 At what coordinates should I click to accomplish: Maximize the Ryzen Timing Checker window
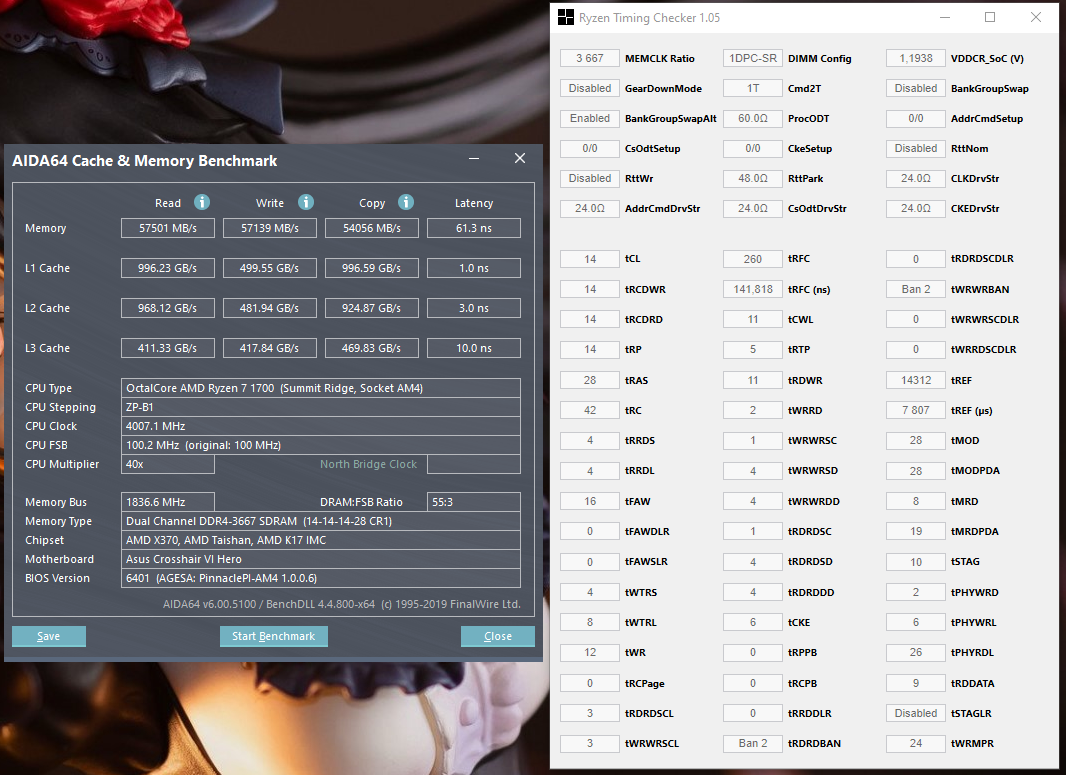pos(990,18)
